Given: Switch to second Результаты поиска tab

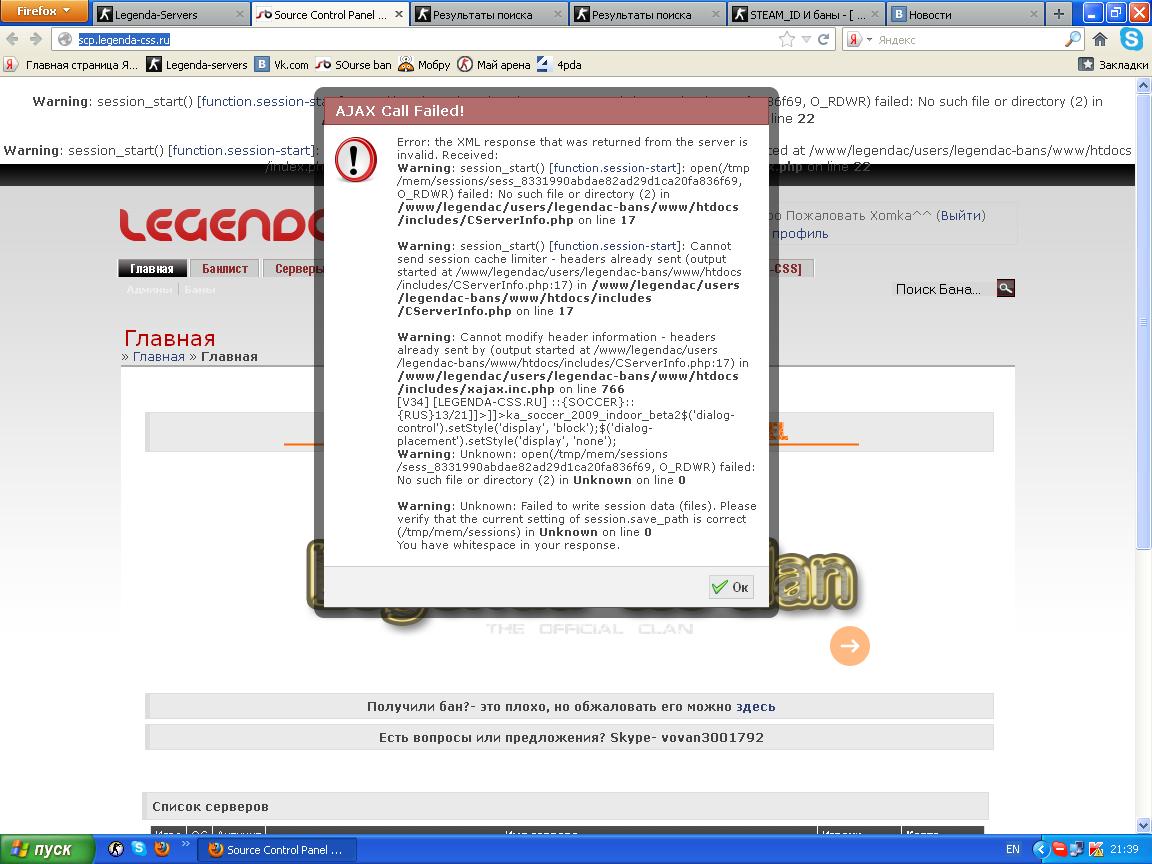Looking at the screenshot, I should [648, 14].
